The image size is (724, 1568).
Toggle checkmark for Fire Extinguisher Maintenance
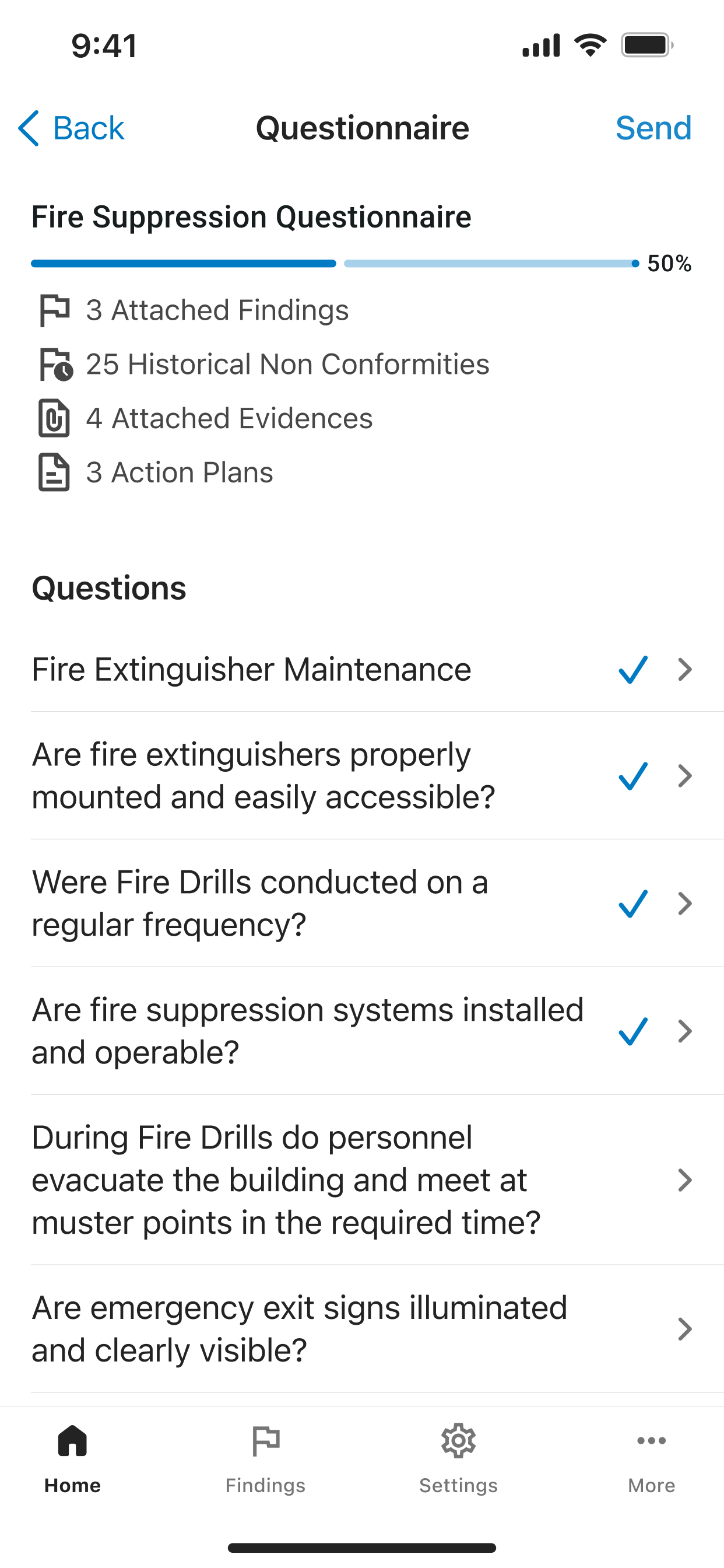632,670
